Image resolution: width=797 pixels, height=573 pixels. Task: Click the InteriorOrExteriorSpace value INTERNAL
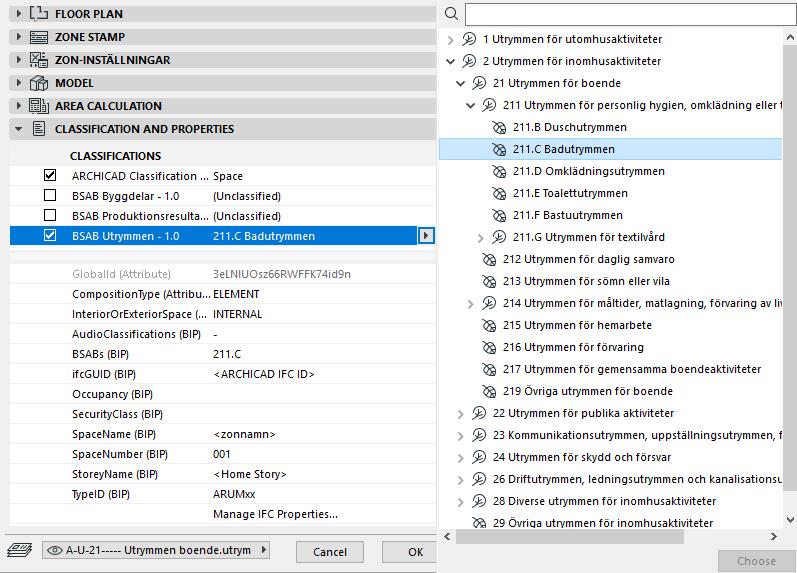coord(237,314)
